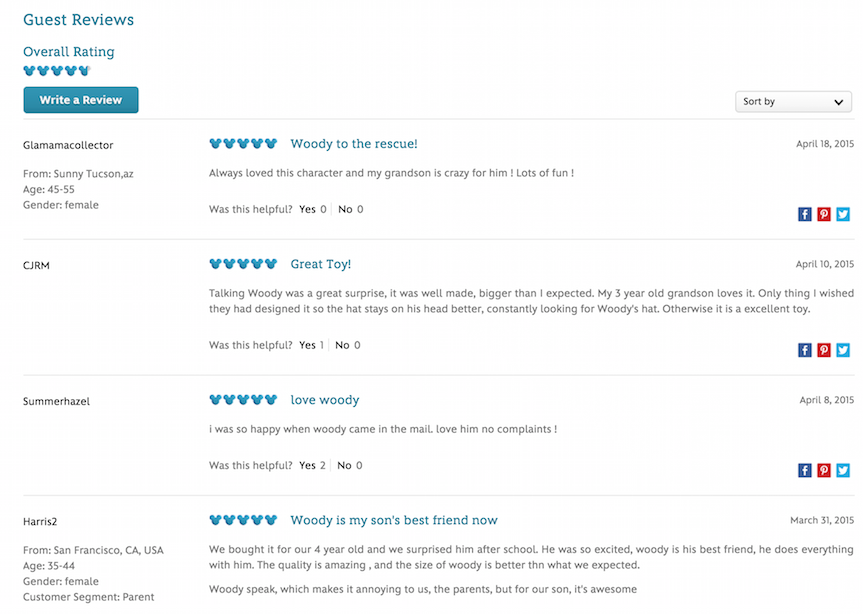
Task: Tweet the love woody review
Action: coord(842,470)
